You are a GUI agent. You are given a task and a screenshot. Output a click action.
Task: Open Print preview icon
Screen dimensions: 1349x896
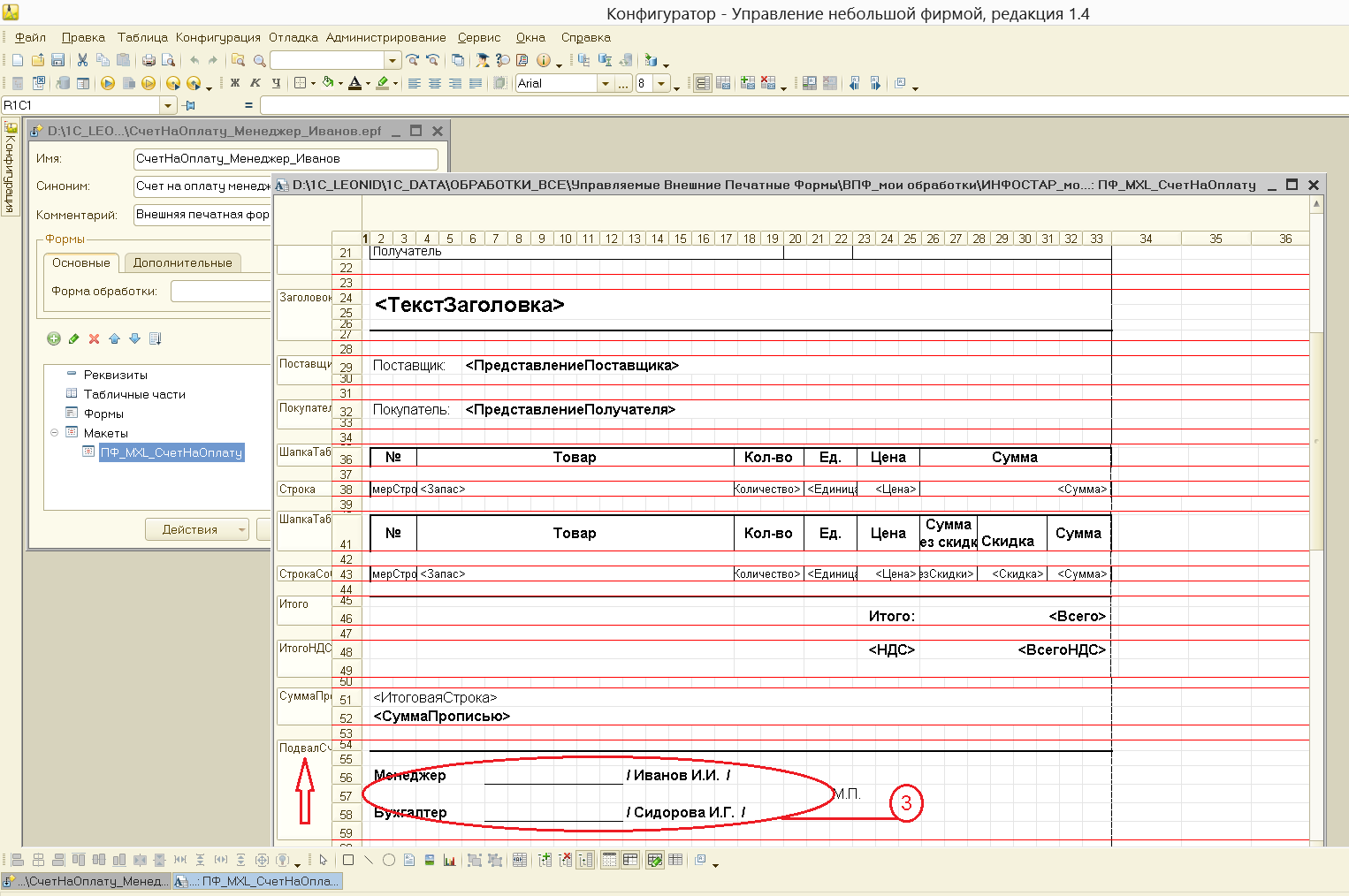(168, 60)
